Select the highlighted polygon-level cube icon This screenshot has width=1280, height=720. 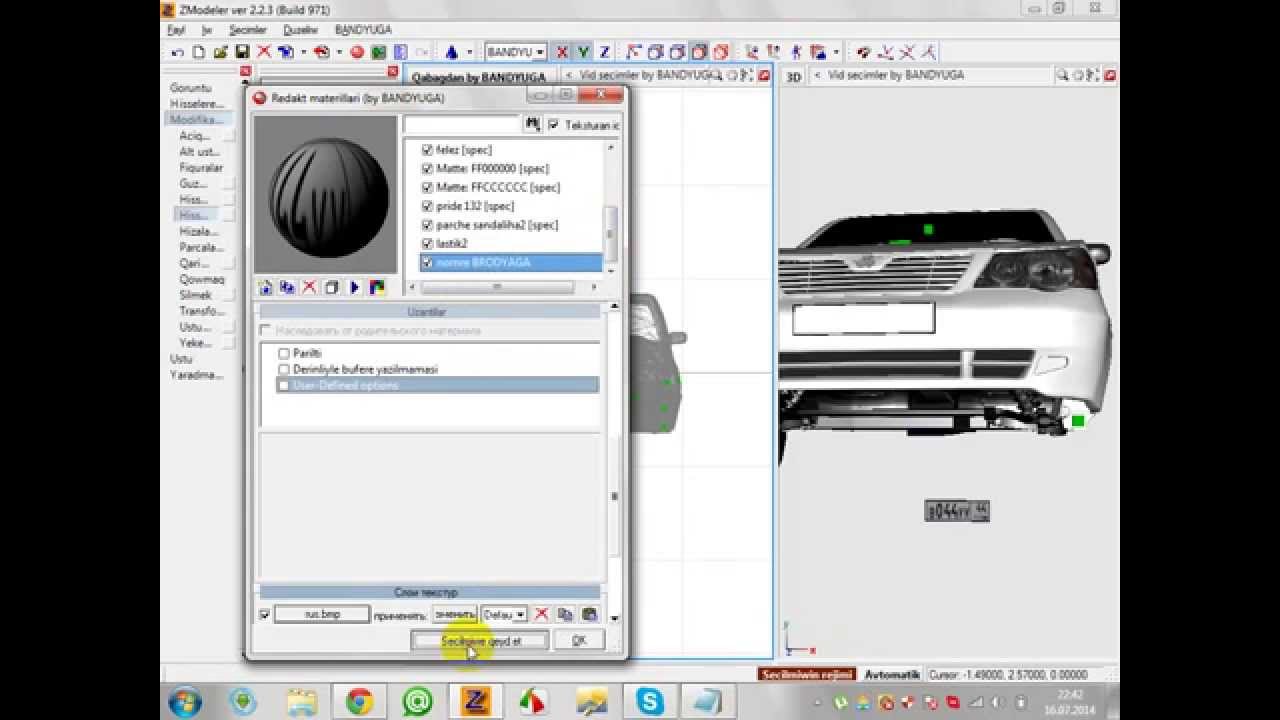point(700,52)
